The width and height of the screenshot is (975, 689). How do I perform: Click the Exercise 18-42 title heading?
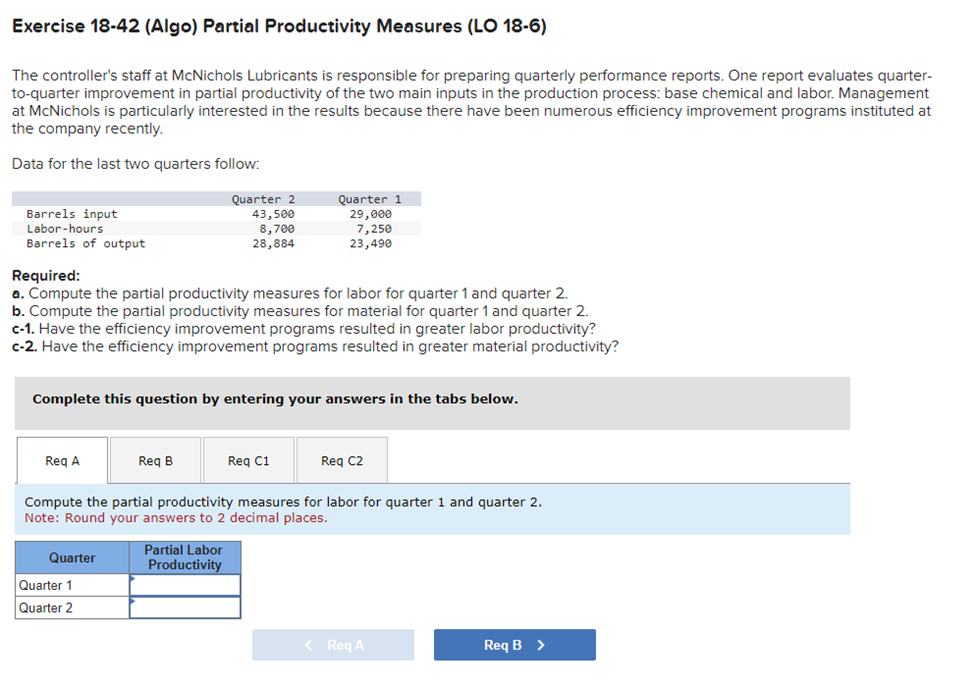[x=279, y=26]
